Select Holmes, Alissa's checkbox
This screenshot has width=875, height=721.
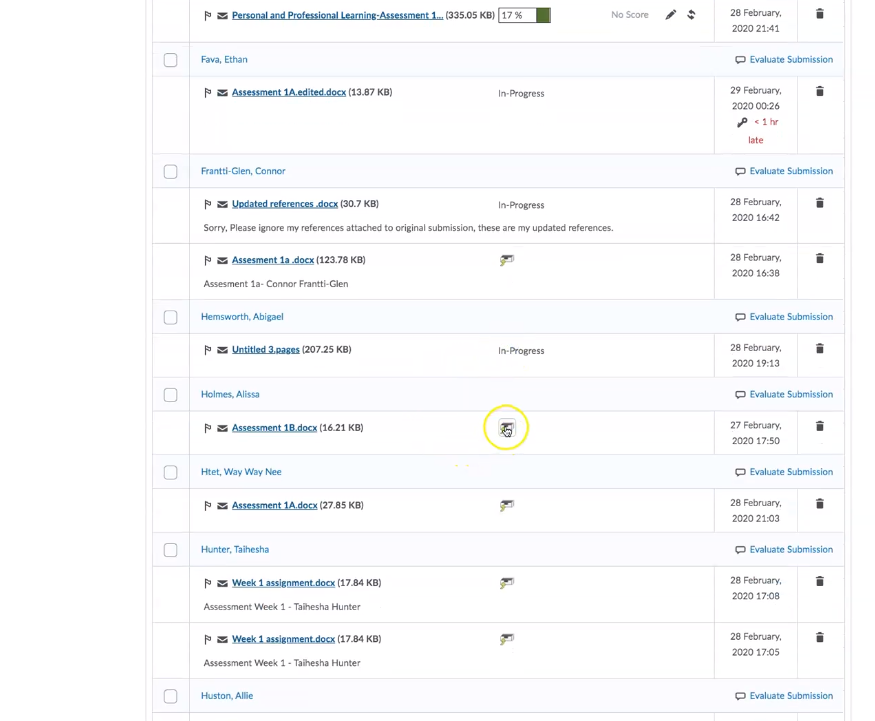[x=171, y=395]
